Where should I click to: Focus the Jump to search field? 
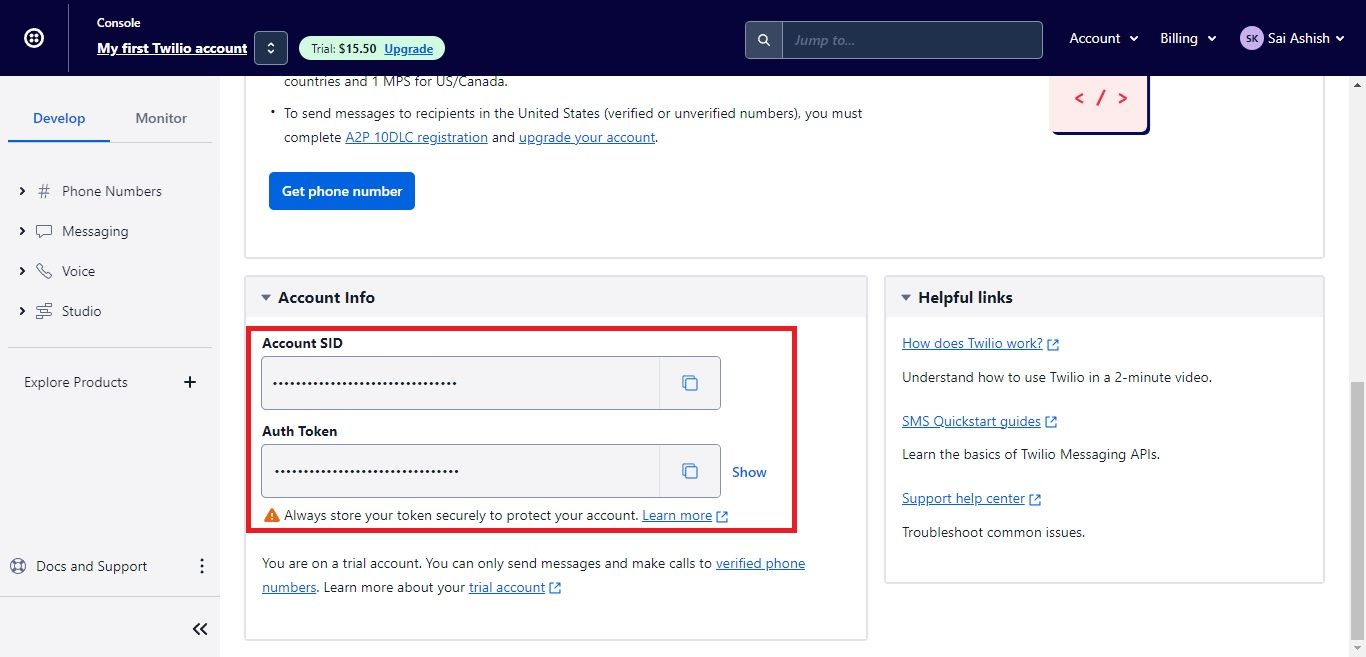[x=912, y=40]
